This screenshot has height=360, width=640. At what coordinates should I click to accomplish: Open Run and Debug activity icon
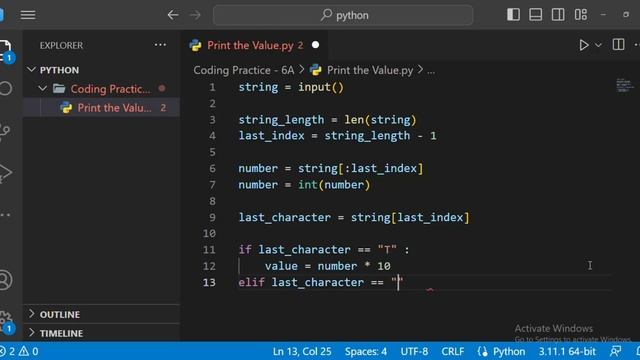5,173
